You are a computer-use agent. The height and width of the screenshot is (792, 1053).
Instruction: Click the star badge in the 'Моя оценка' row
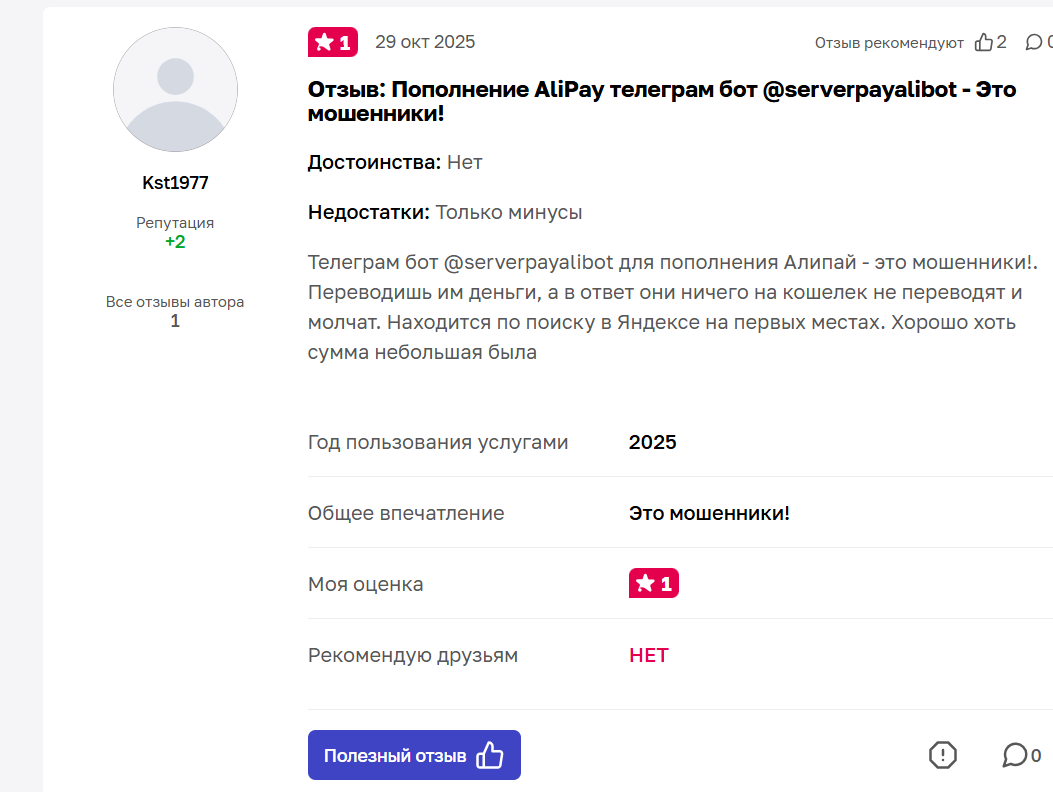pos(654,582)
